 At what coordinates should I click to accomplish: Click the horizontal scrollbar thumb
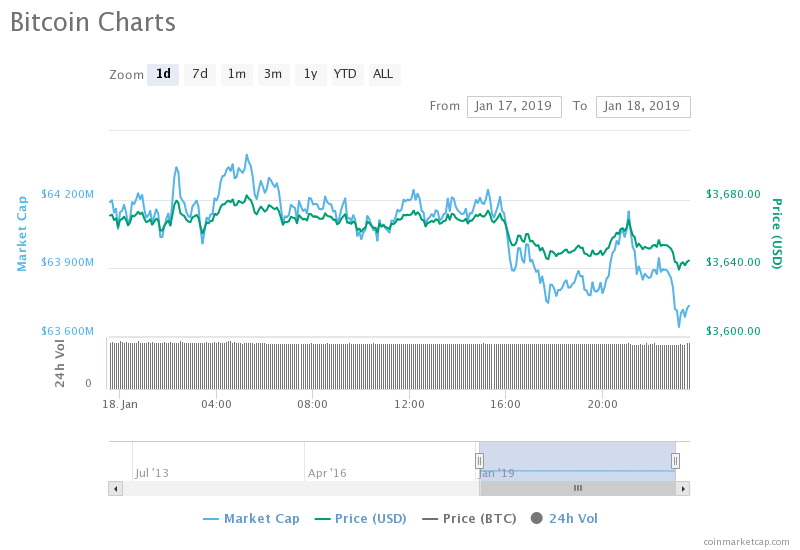[577, 488]
